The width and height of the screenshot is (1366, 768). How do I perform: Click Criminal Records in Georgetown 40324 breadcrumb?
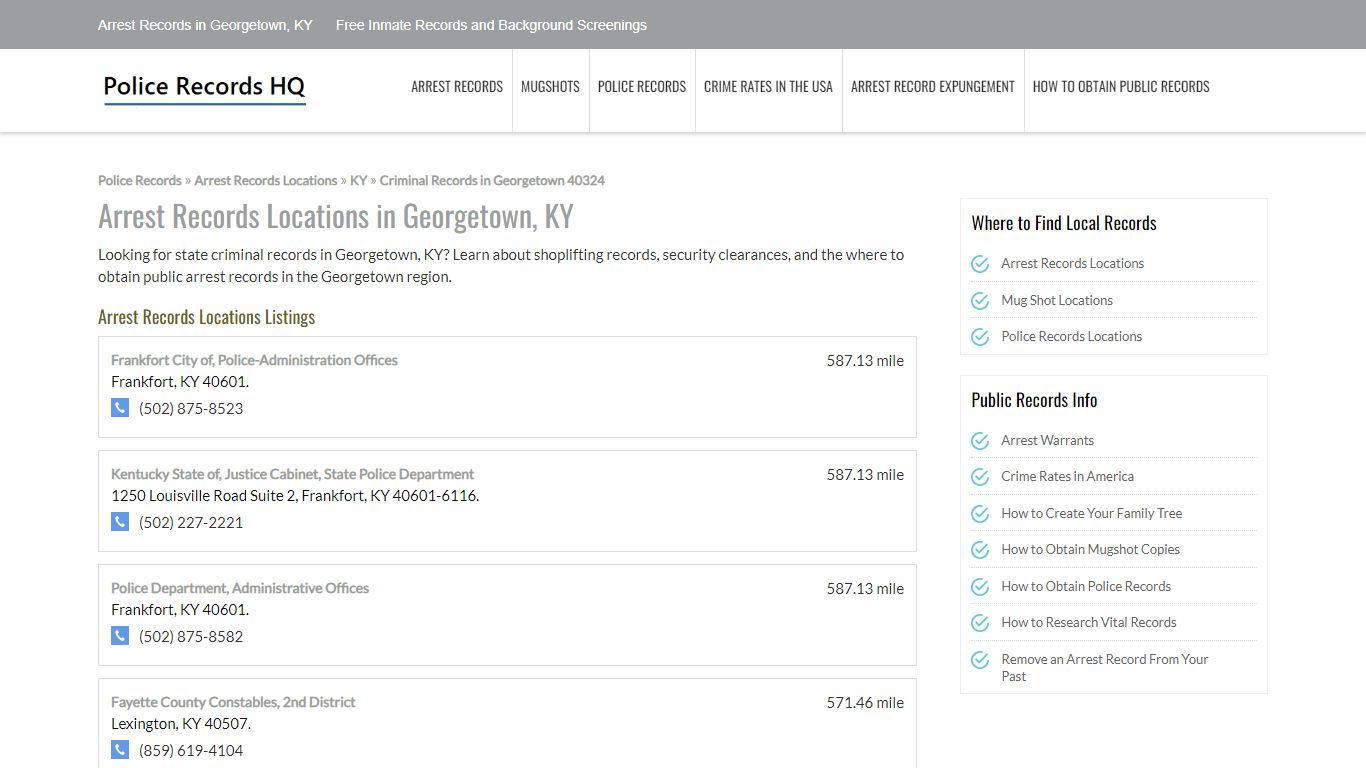[x=492, y=180]
